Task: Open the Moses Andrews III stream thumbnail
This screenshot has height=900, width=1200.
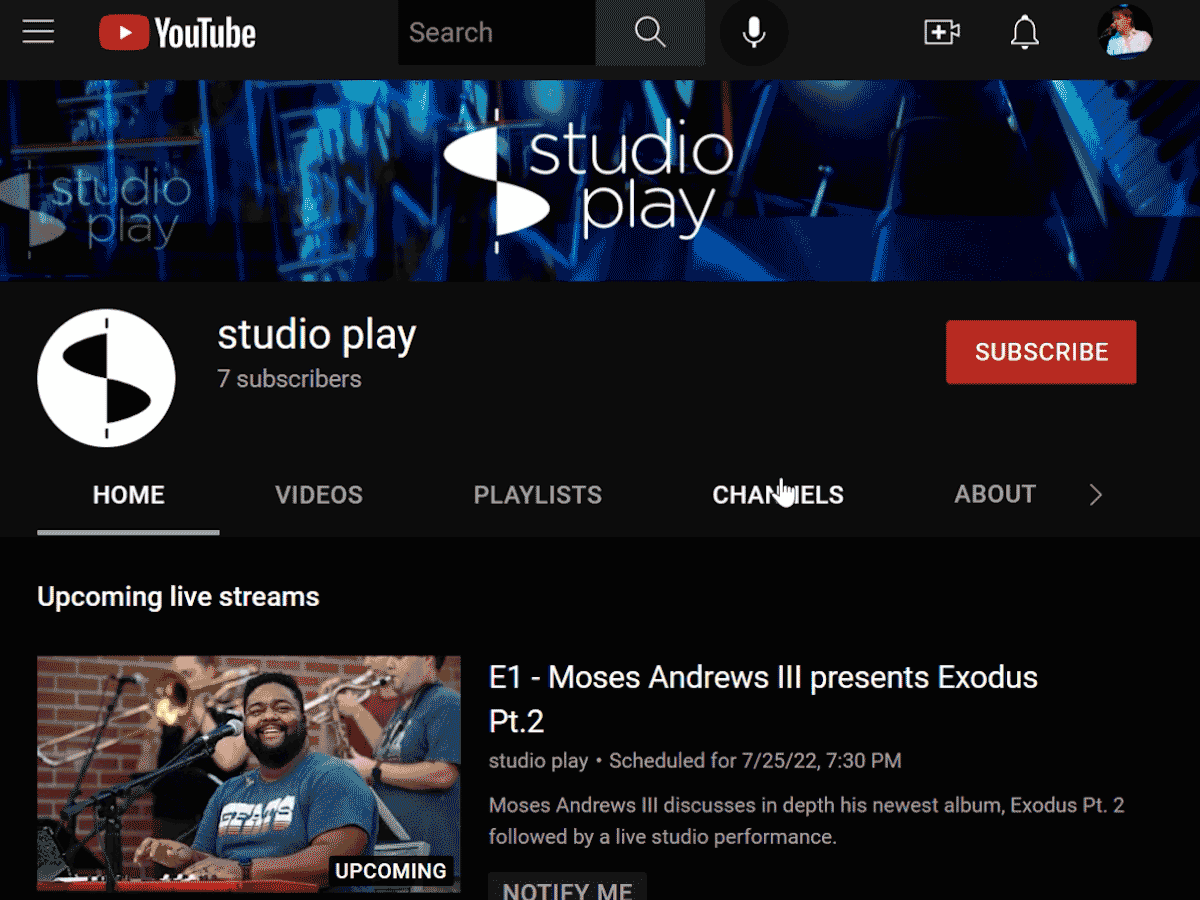Action: click(x=249, y=773)
